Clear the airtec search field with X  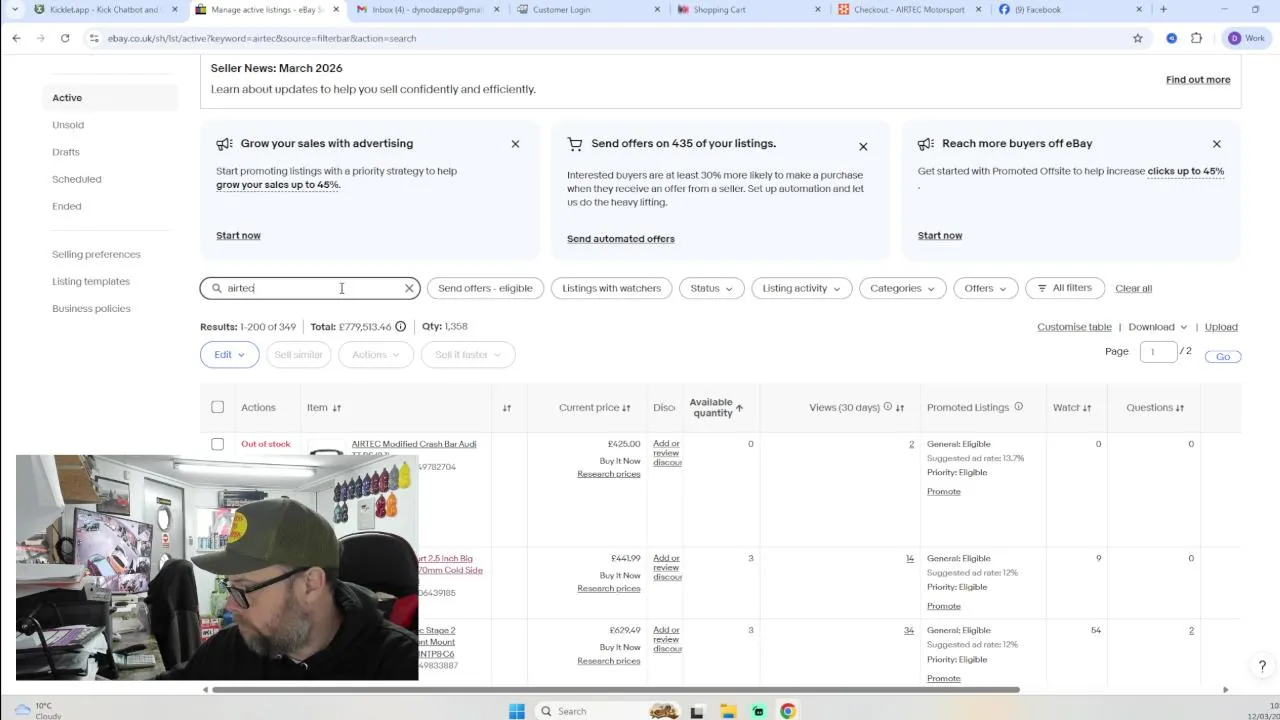click(409, 288)
